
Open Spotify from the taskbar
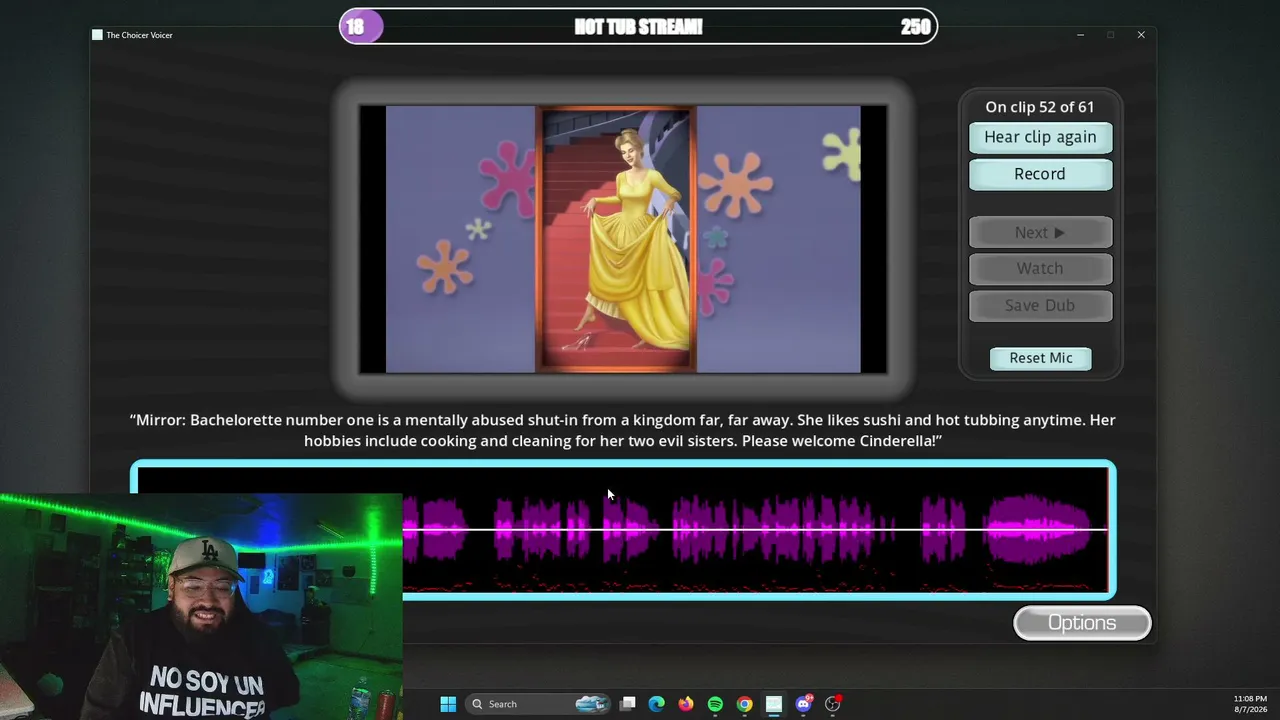[715, 704]
